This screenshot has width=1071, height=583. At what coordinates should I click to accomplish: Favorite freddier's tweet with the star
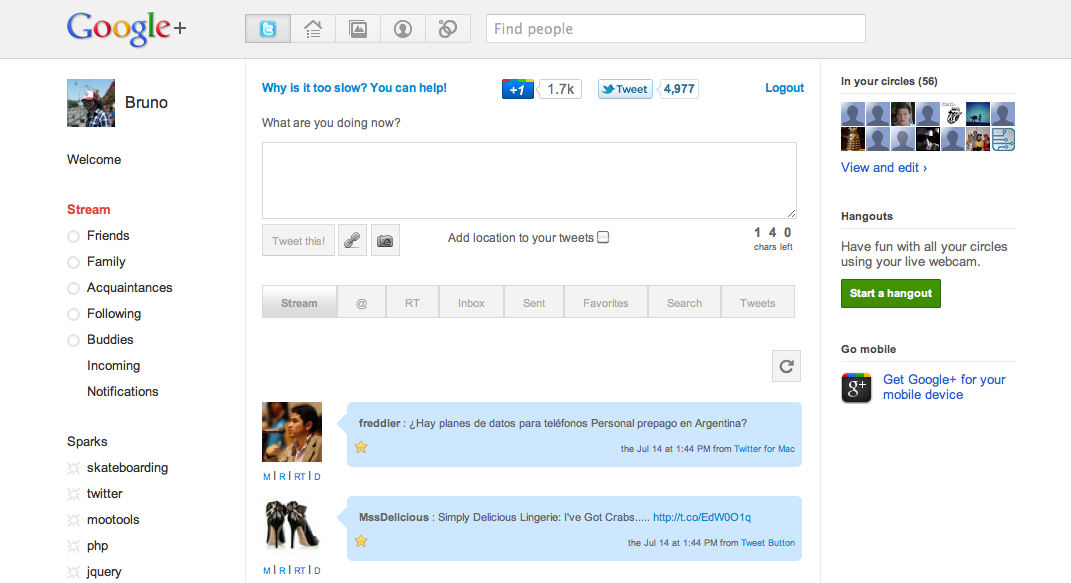361,447
